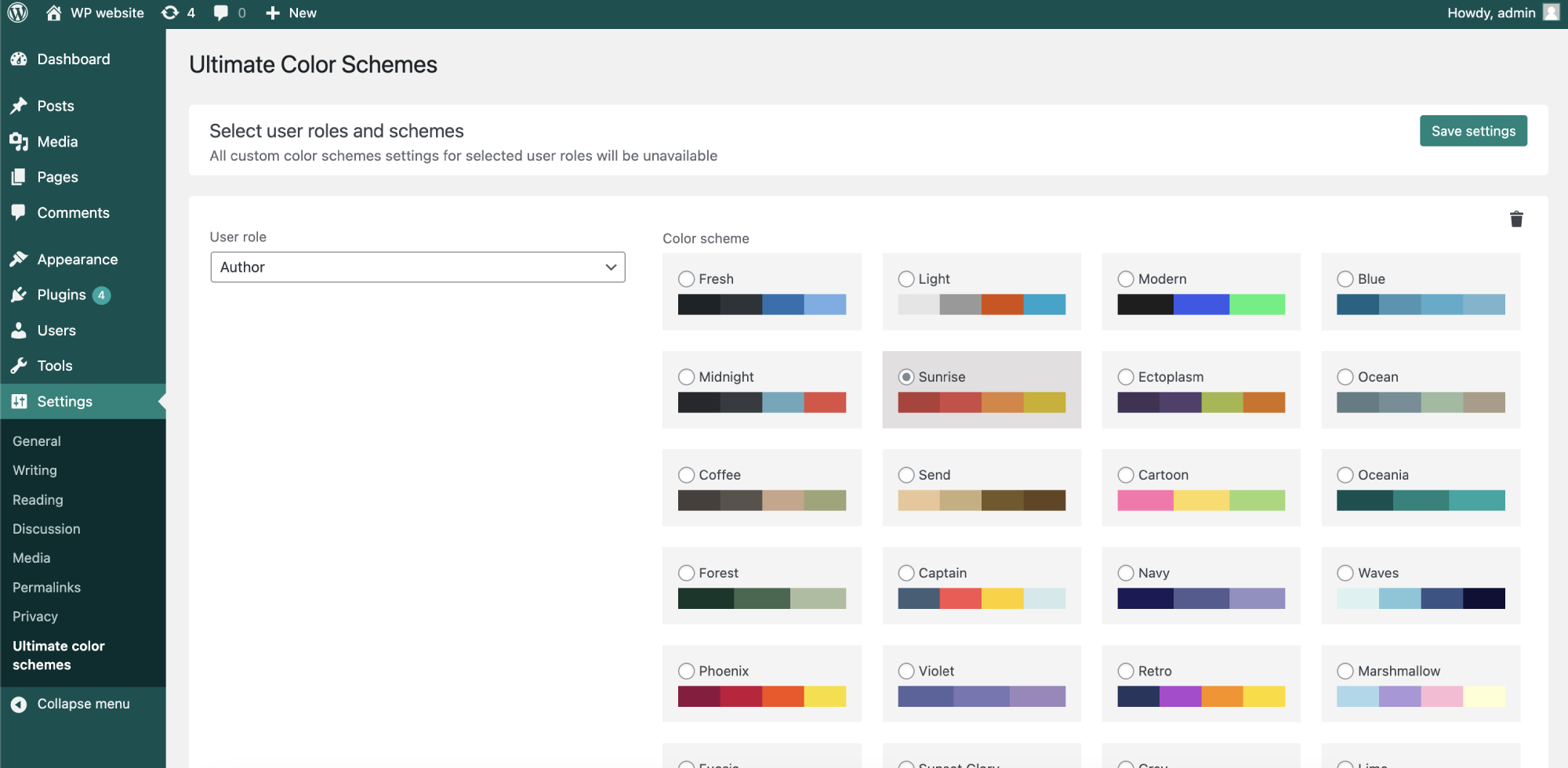Click the Phoenix scheme color swatch strip

pyautogui.click(x=761, y=696)
